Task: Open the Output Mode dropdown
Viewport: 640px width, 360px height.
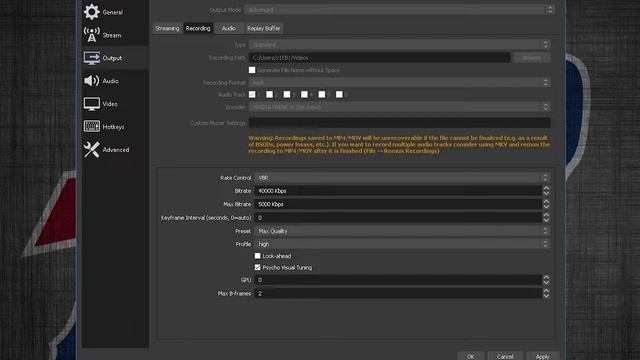Action: (400, 10)
